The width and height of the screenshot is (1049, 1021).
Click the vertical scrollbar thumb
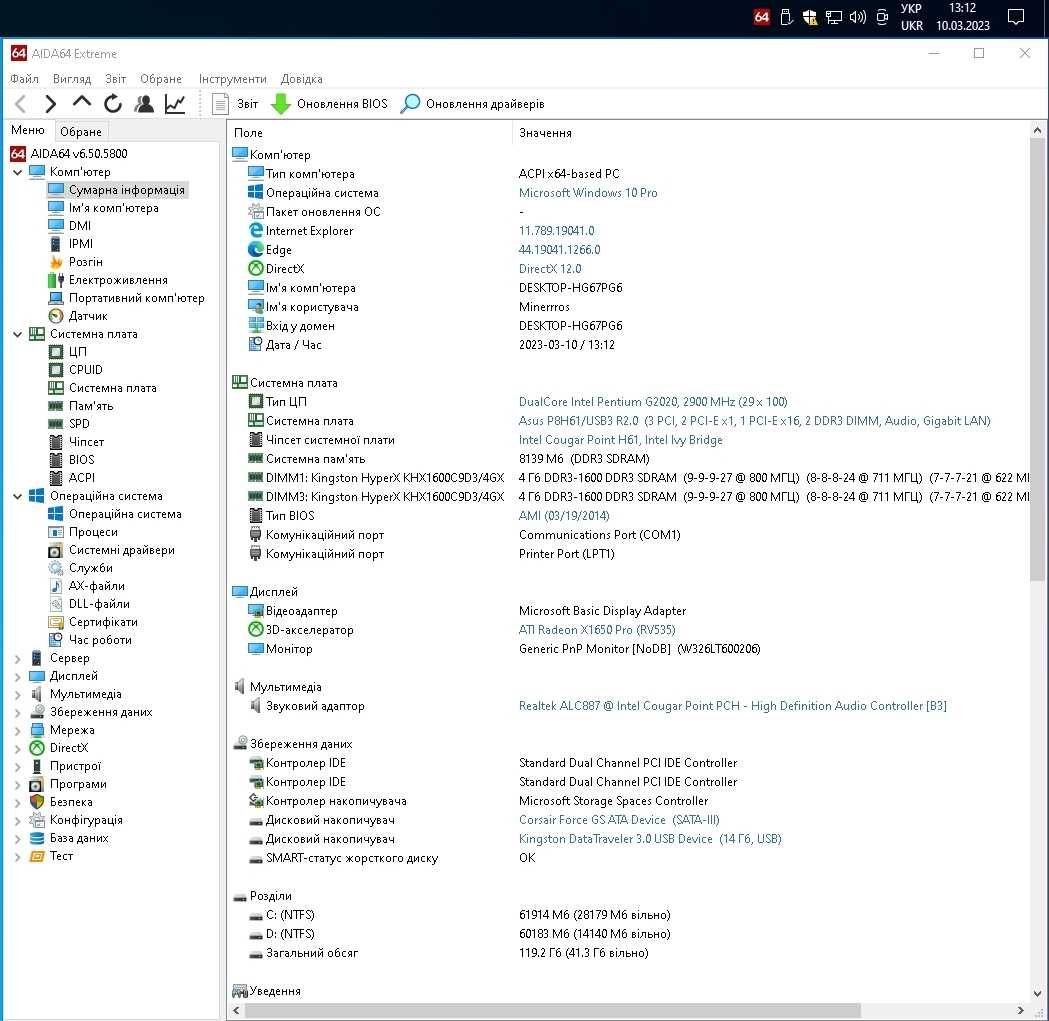1037,358
